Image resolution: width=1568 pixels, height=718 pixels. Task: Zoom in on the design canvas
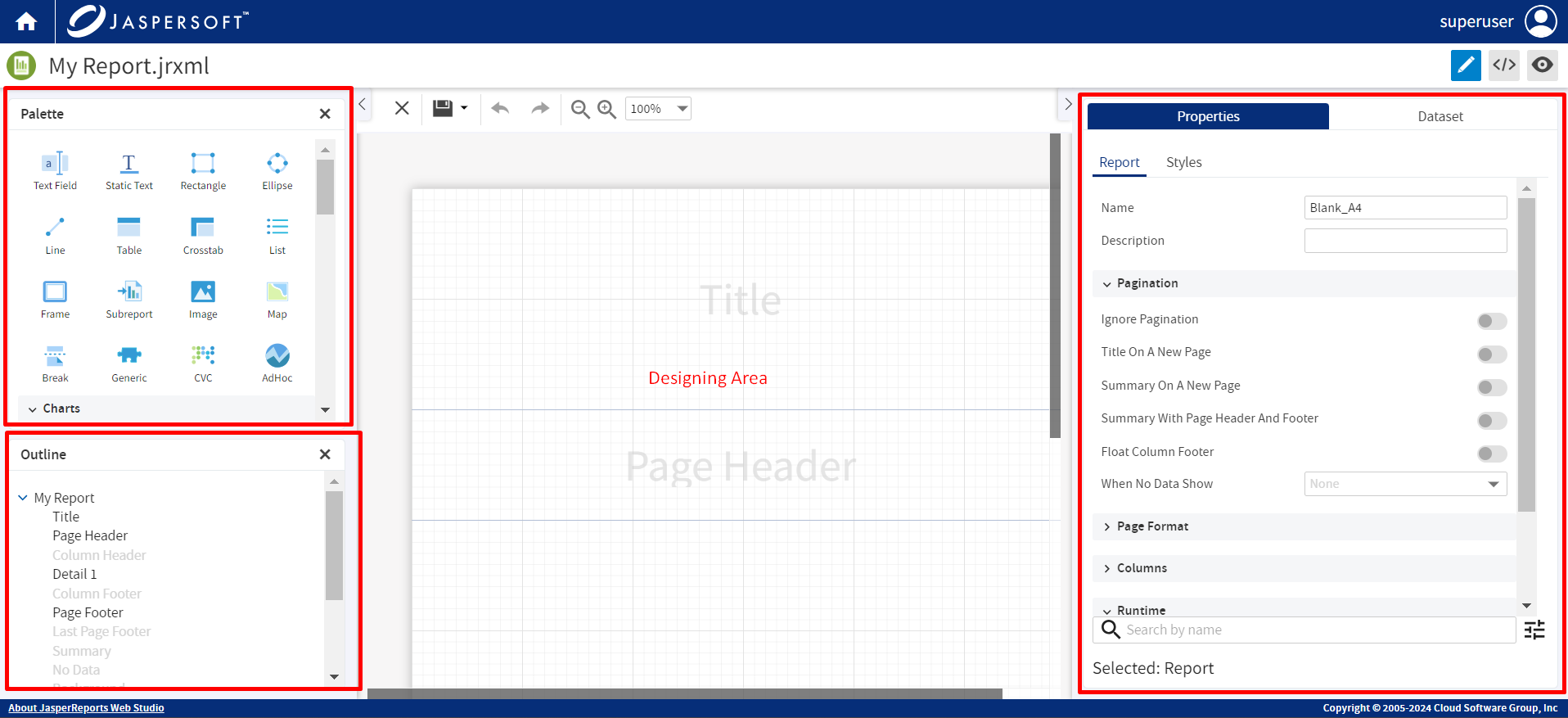[x=606, y=109]
